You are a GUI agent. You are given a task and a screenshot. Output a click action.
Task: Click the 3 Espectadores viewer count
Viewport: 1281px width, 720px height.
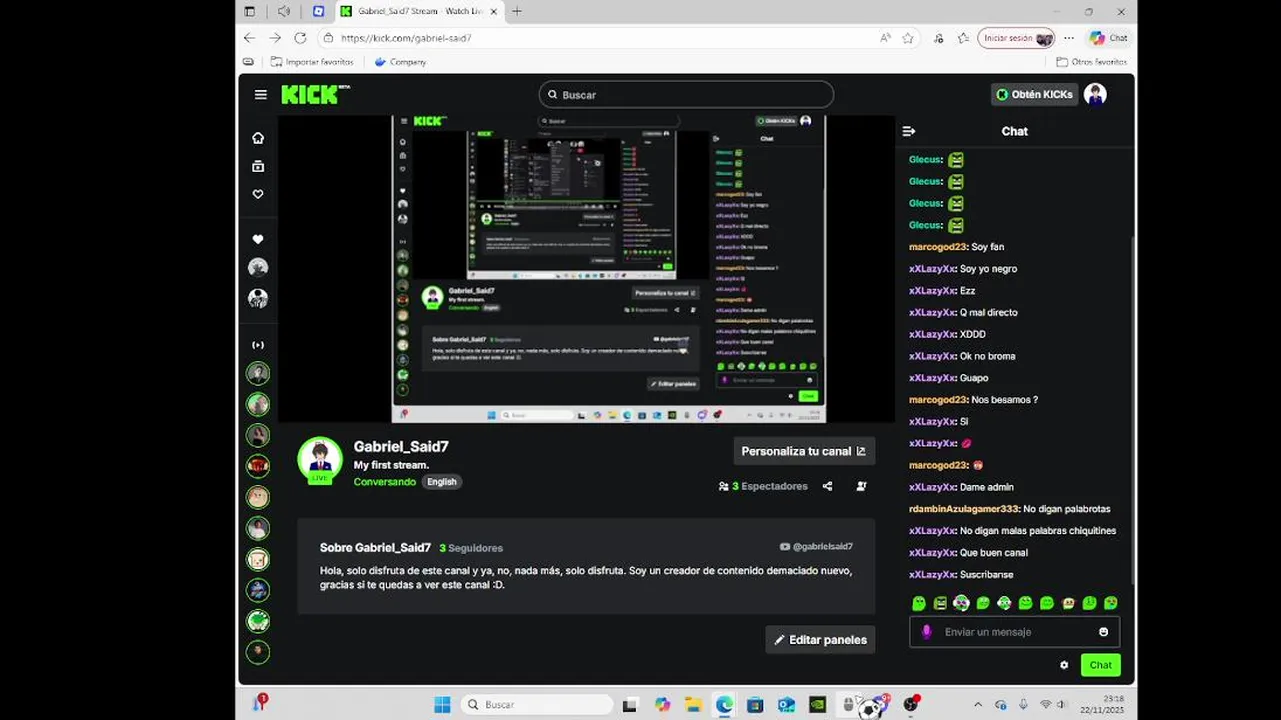click(763, 486)
